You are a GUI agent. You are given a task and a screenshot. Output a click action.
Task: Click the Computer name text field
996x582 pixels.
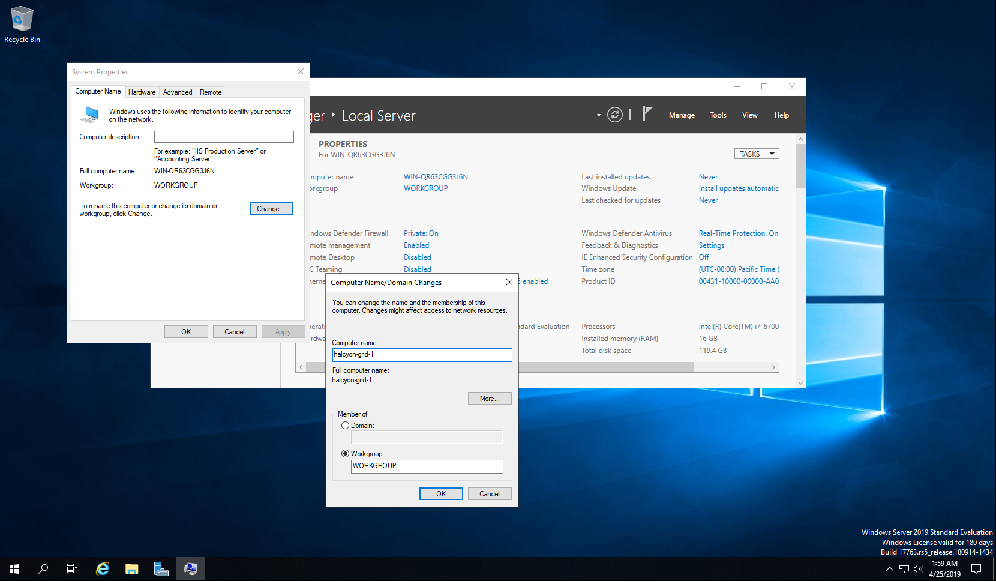tap(422, 355)
